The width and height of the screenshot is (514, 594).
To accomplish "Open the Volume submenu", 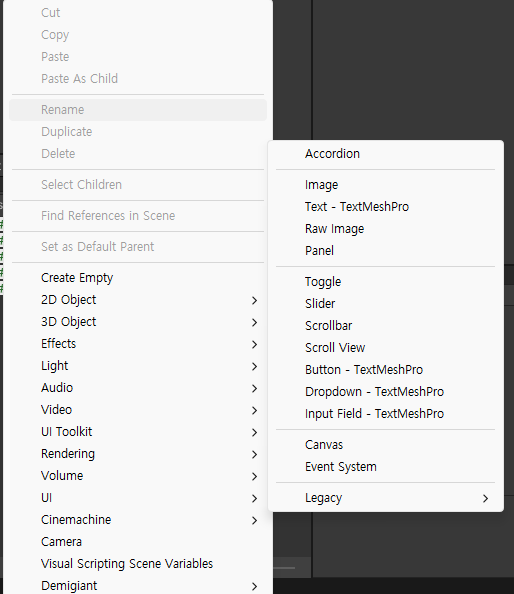I will (138, 475).
